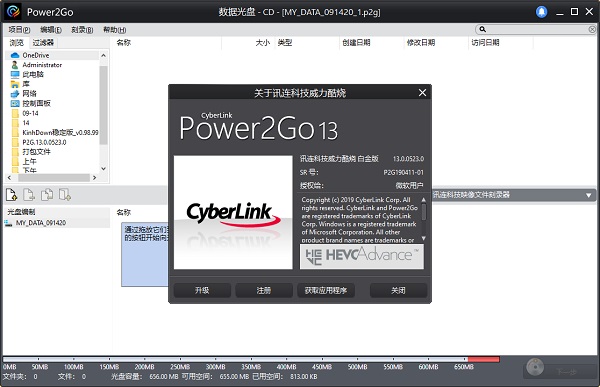Viewport: 600px width, 387px height.
Task: Sort the browser list by 大小 column
Action: (262, 42)
